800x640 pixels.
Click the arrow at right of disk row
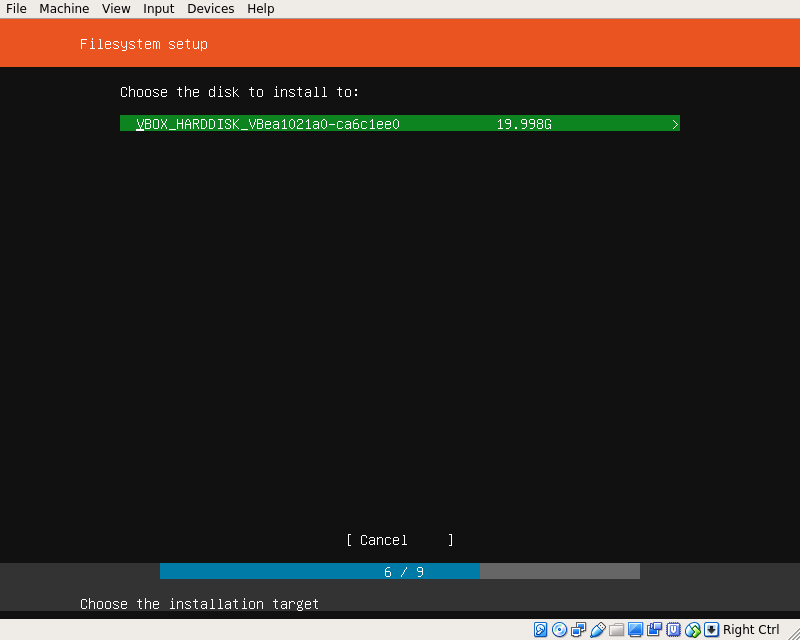pyautogui.click(x=675, y=124)
